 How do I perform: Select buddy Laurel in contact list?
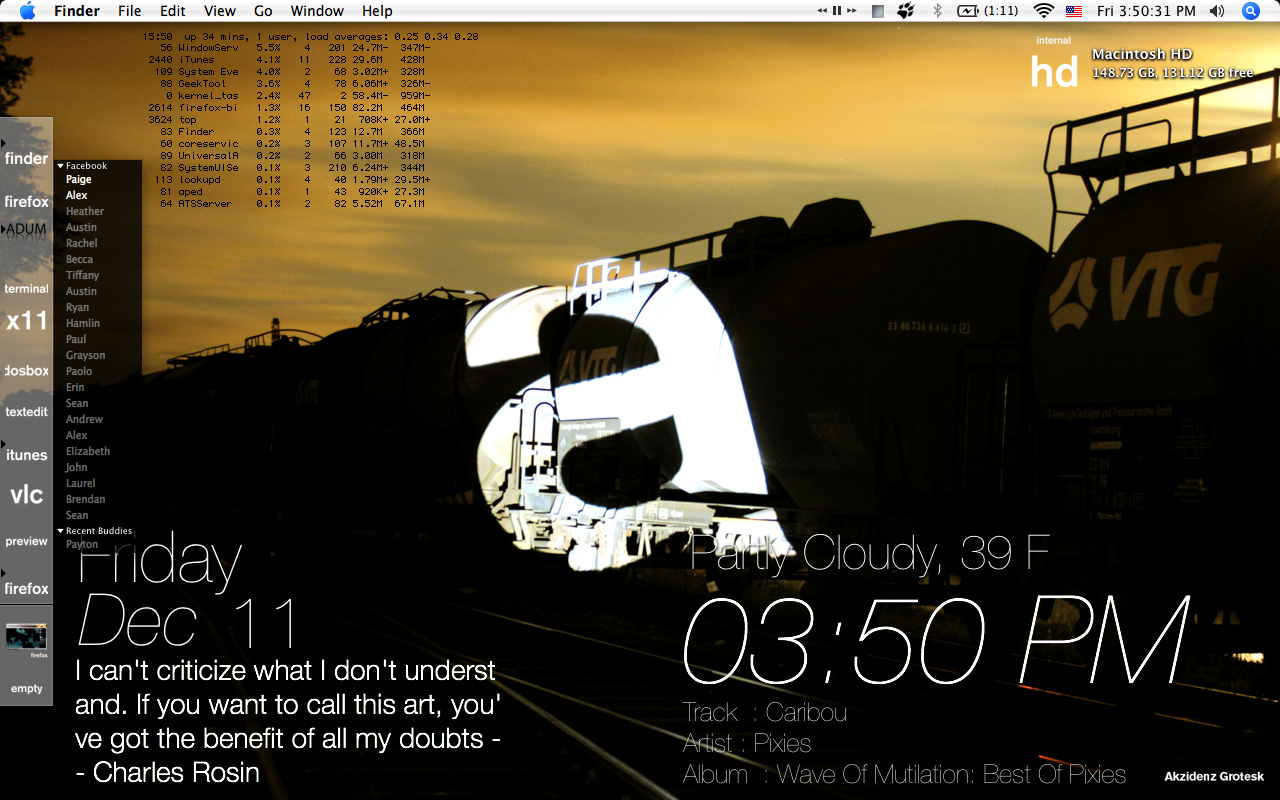tap(80, 484)
